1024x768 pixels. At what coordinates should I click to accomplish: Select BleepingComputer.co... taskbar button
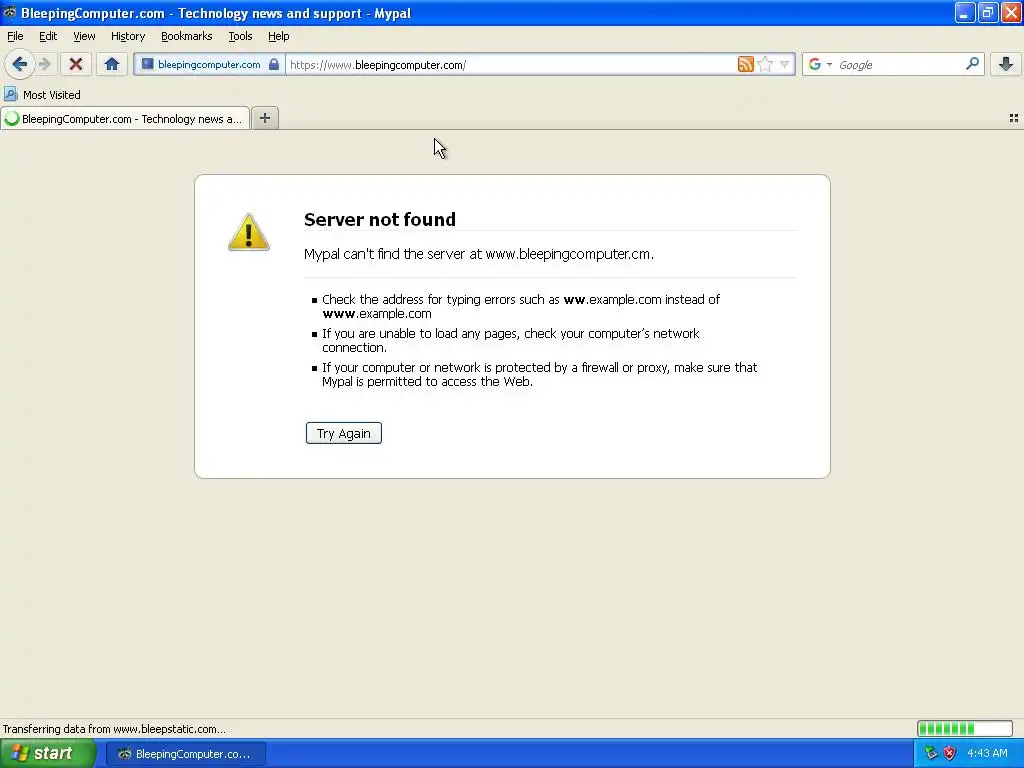pyautogui.click(x=185, y=754)
